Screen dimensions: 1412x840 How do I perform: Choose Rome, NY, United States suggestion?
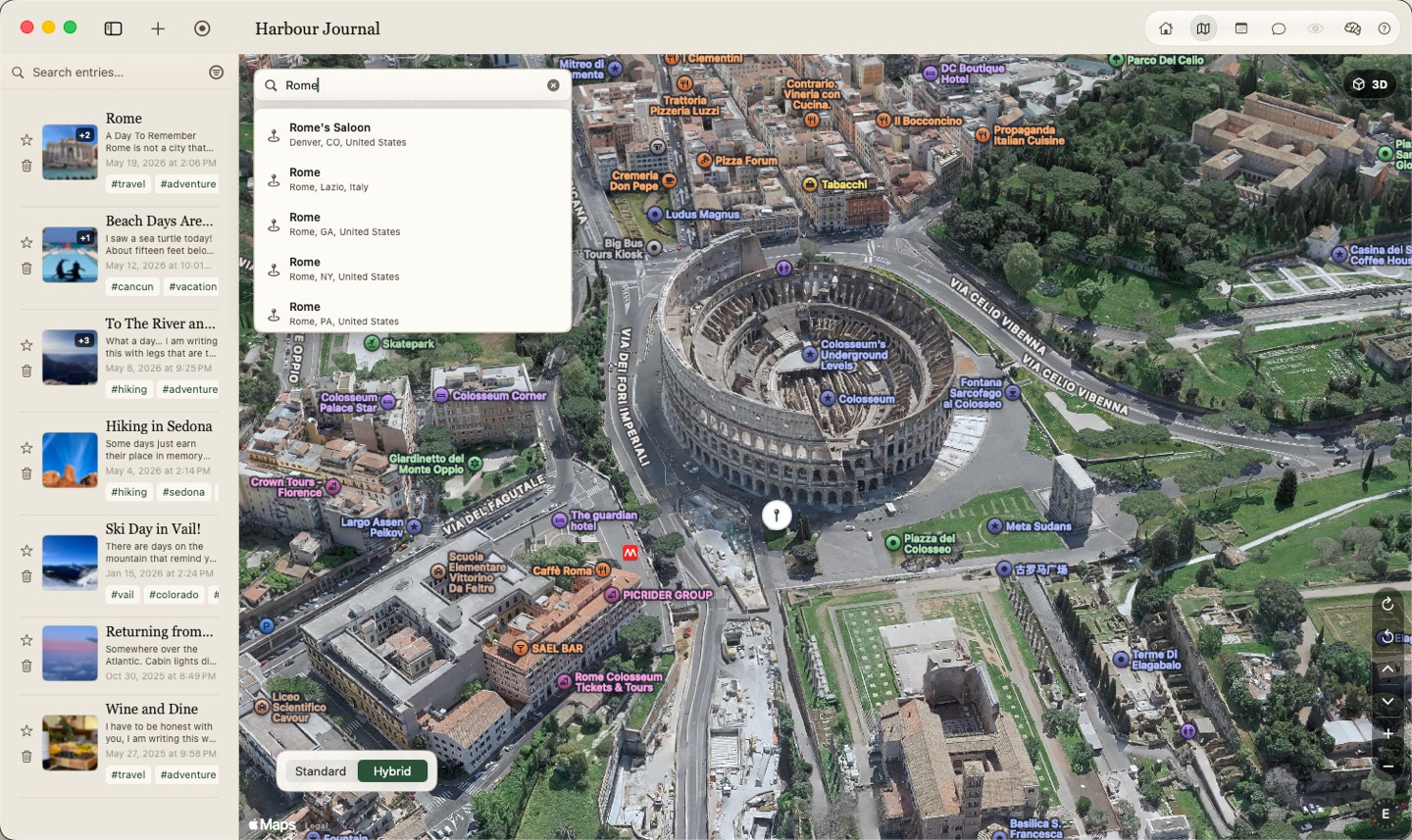click(x=413, y=270)
